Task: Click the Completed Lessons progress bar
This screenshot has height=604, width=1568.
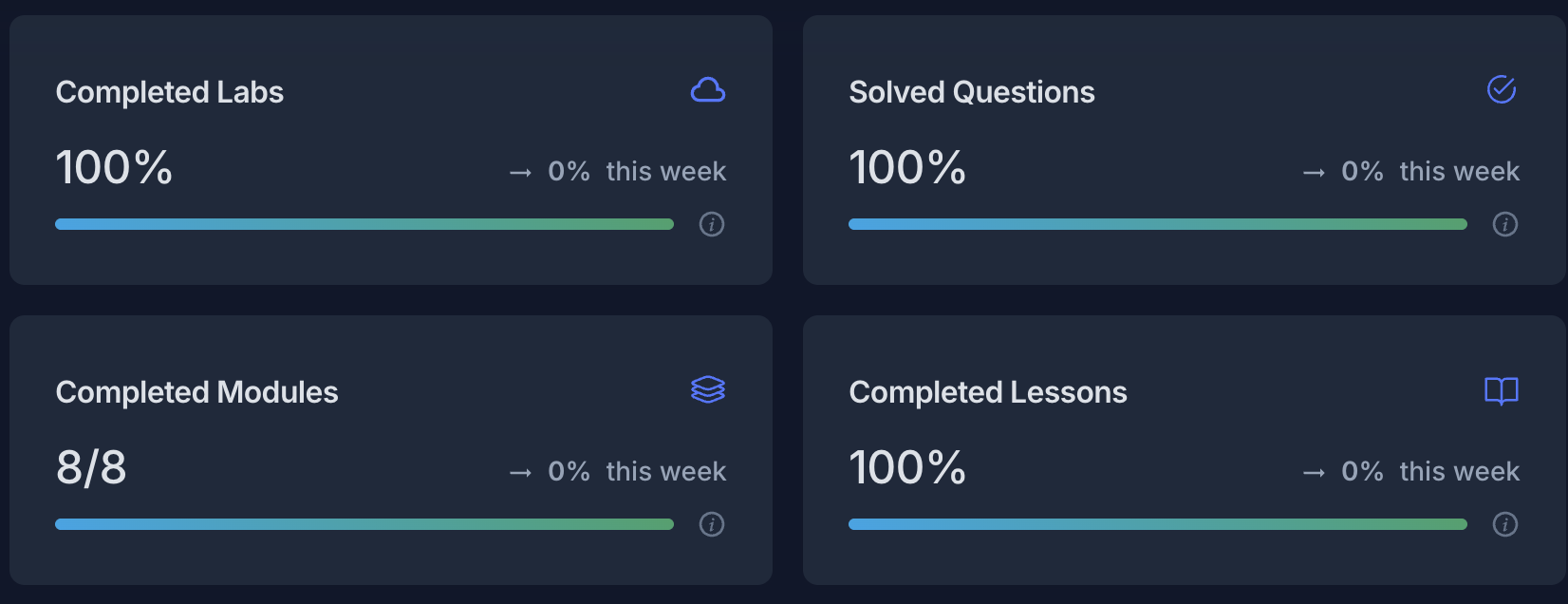Action: point(1158,524)
